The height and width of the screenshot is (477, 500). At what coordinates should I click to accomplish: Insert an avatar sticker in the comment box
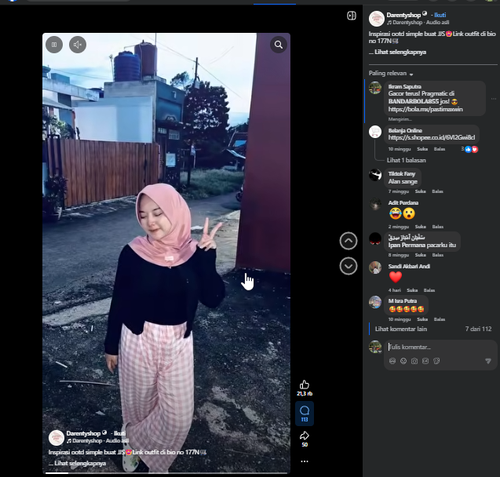[x=392, y=361]
